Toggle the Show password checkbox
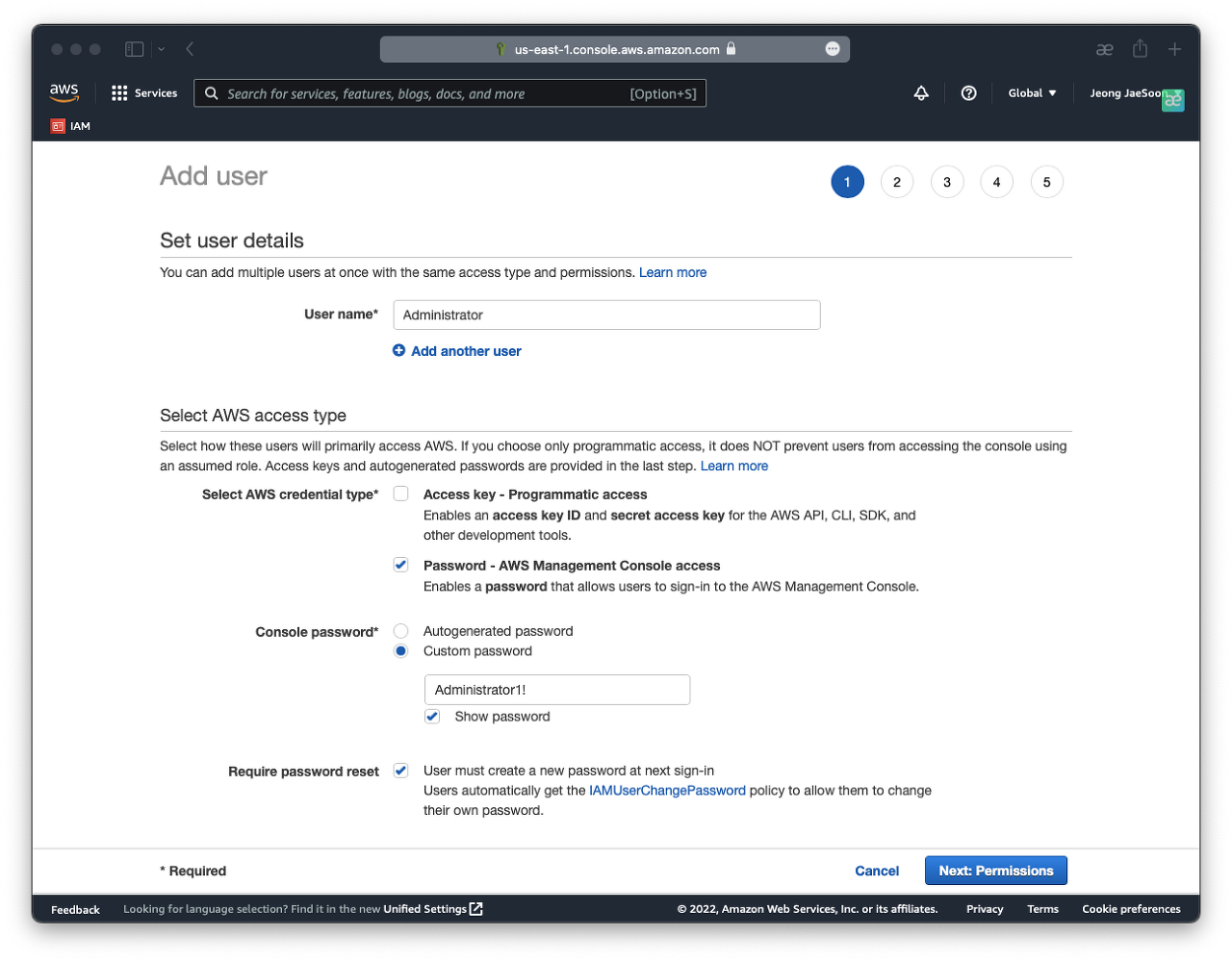This screenshot has width=1232, height=962. (432, 717)
